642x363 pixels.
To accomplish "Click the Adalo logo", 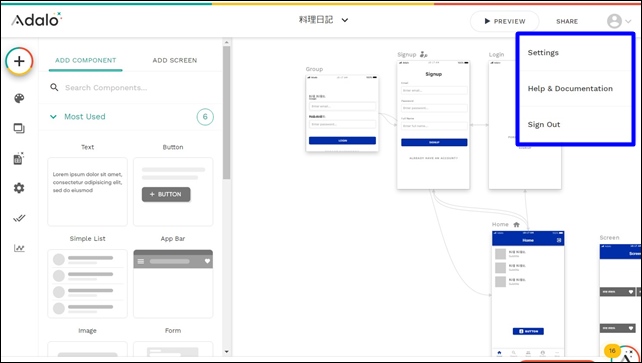I will click(36, 20).
